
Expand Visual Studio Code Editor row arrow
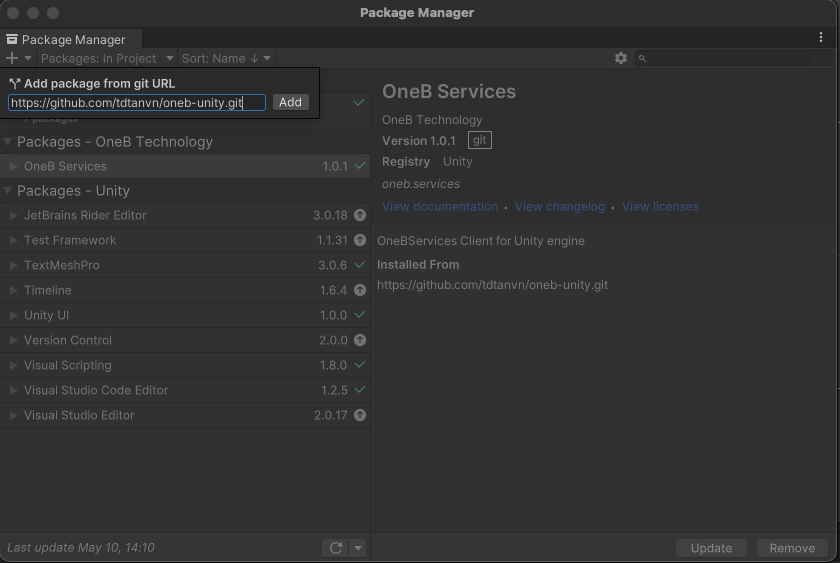click(13, 390)
